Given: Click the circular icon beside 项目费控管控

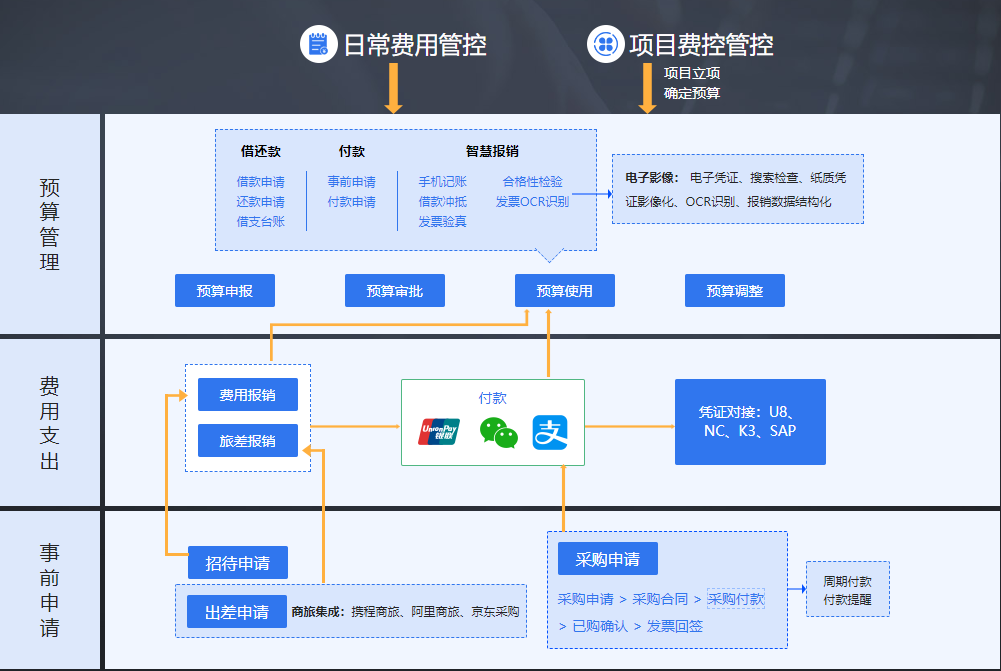Looking at the screenshot, I should click(608, 43).
